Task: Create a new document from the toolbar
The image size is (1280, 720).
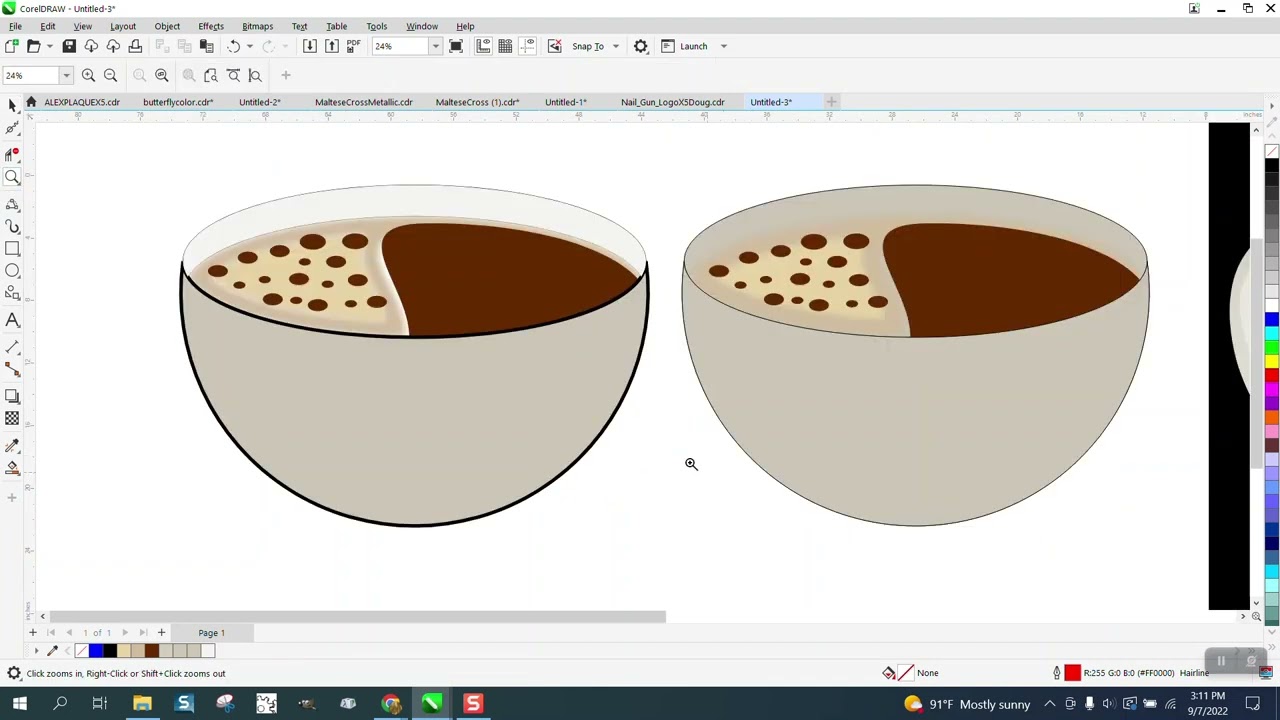Action: [12, 46]
